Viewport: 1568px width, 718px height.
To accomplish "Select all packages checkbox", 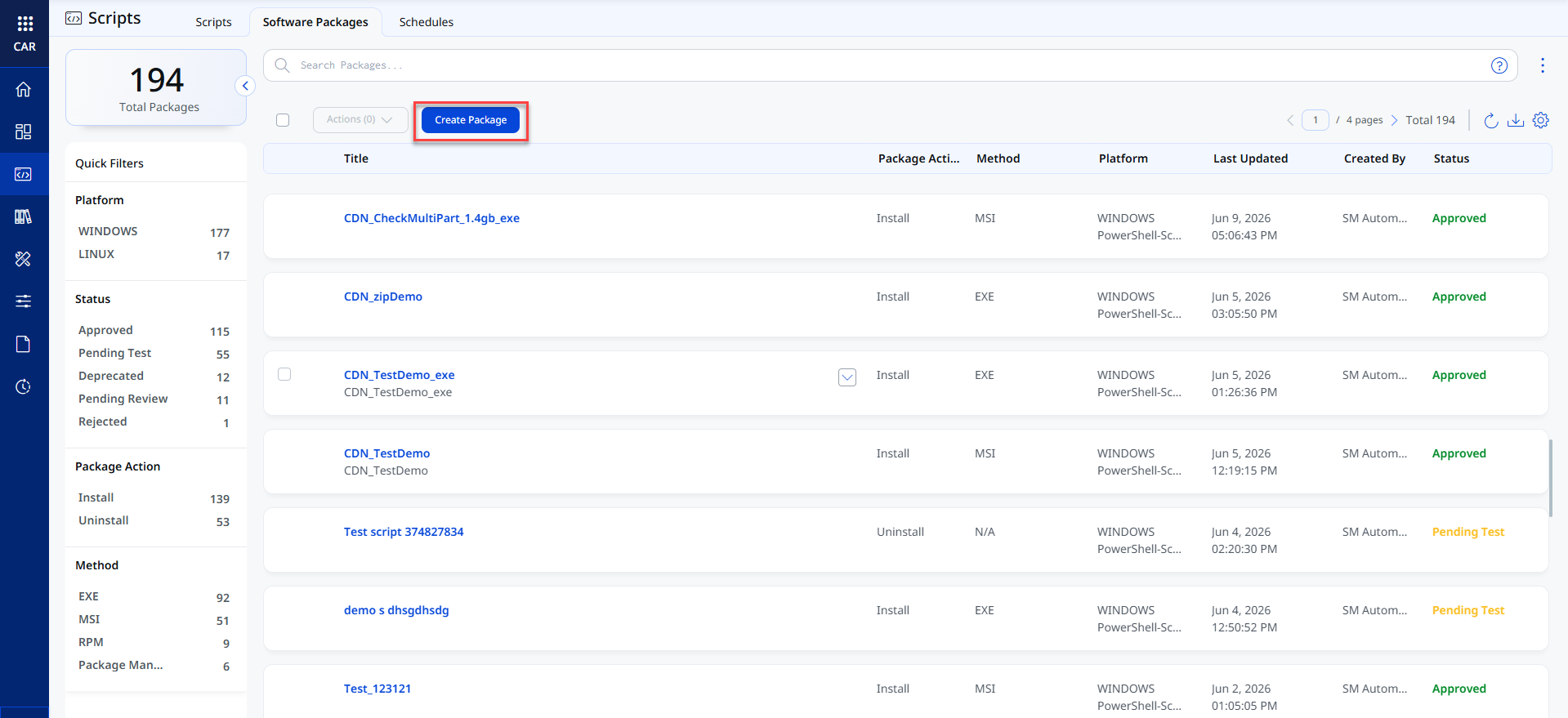I will (x=283, y=120).
